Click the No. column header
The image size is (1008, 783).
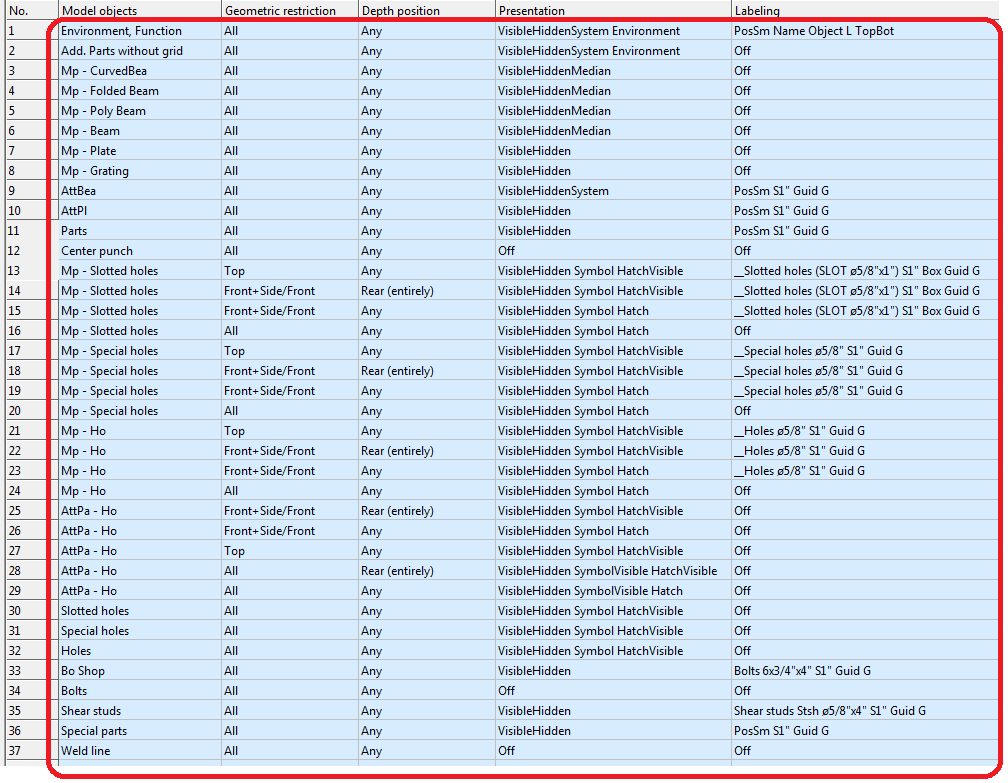point(32,10)
